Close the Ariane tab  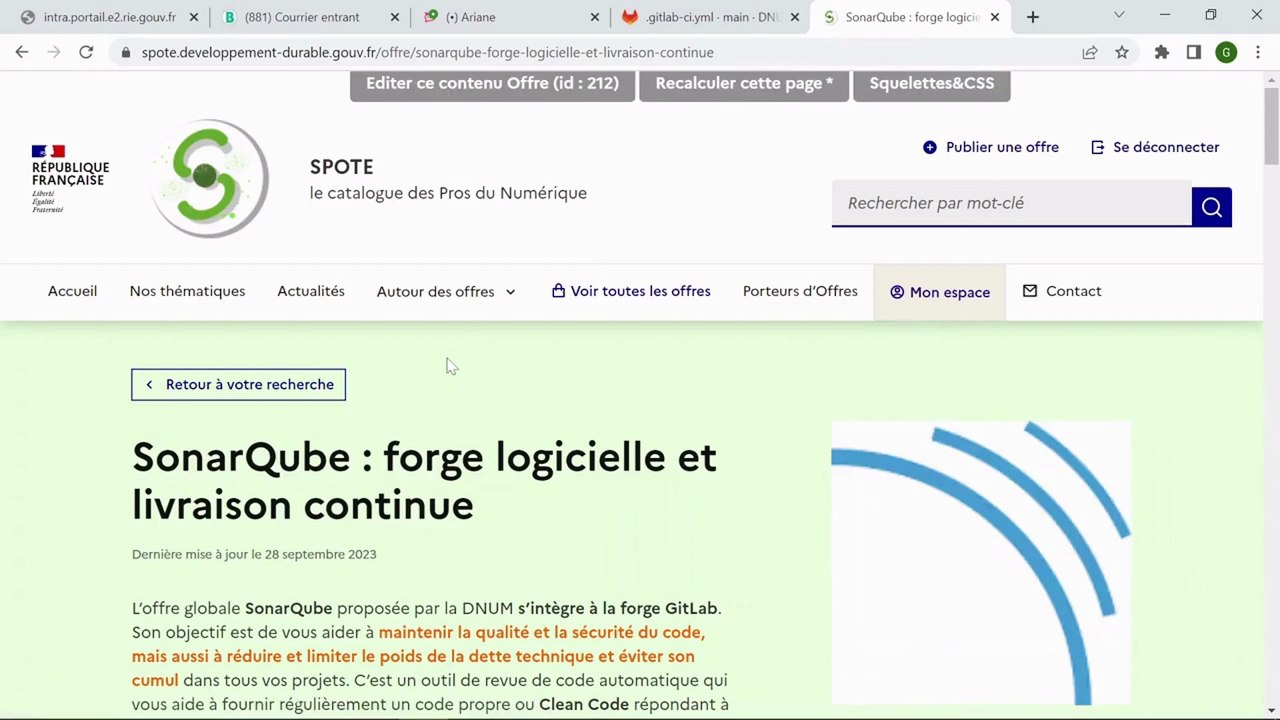click(595, 17)
